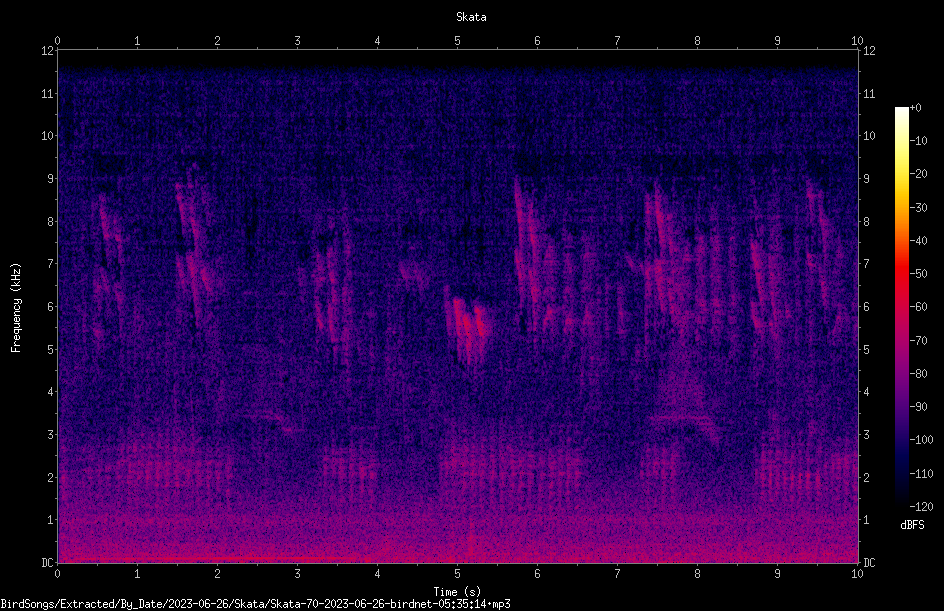The width and height of the screenshot is (944, 611).
Task: Click the '0' second label on the bottom time axis
Action: [x=57, y=574]
